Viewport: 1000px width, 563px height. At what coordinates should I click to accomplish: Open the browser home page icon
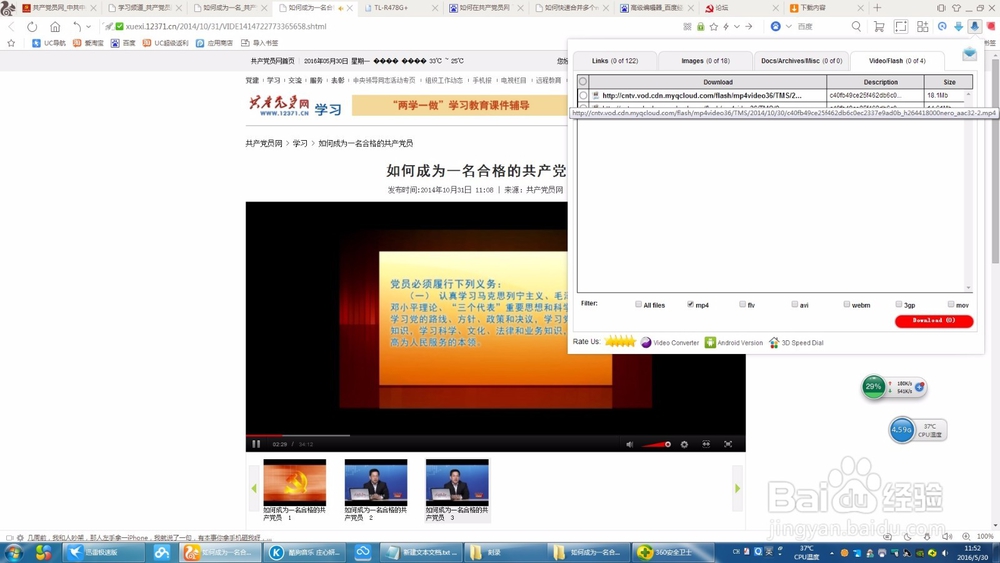tap(55, 27)
